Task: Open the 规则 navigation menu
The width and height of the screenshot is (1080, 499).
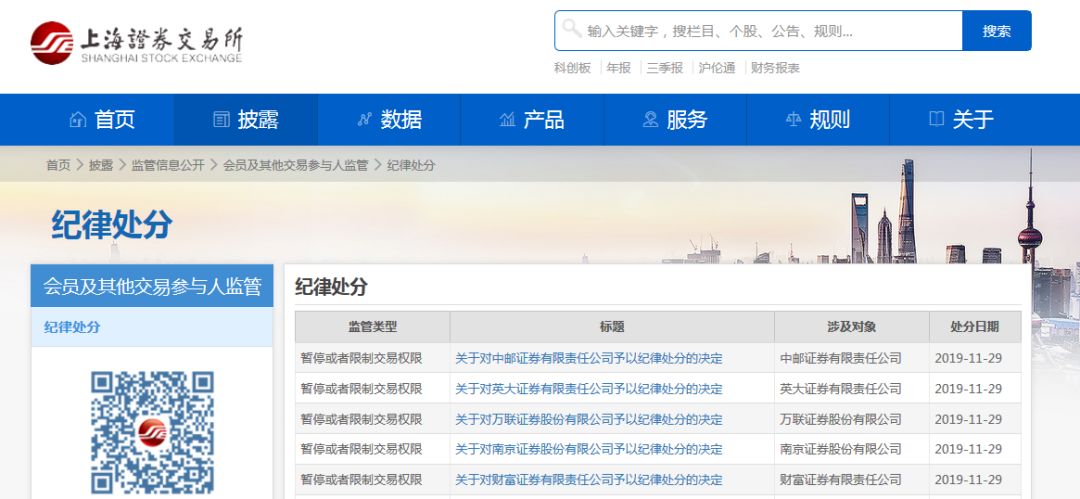Action: click(x=818, y=120)
